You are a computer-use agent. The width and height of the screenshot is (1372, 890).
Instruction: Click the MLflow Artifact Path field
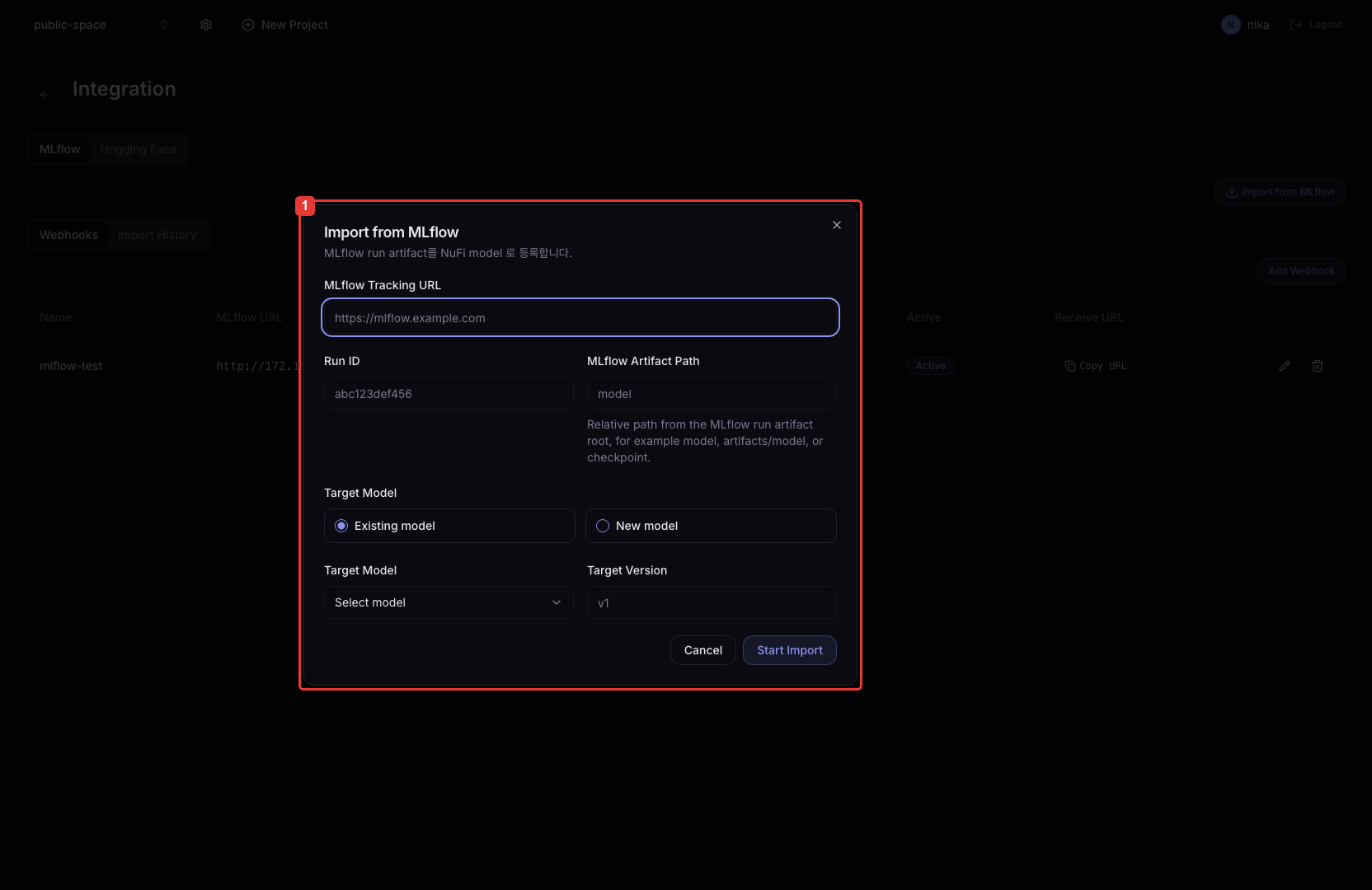tap(712, 393)
